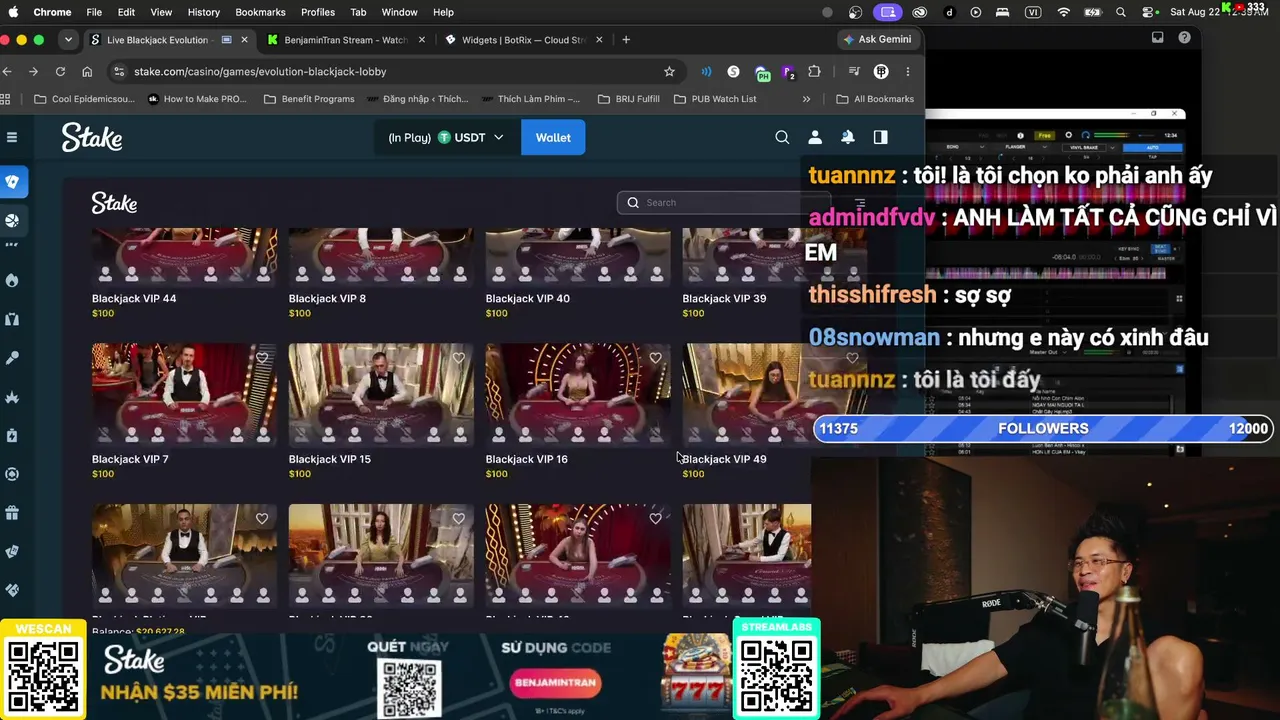The width and height of the screenshot is (1280, 720).
Task: Toggle the Stake side panel icon
Action: pyautogui.click(x=881, y=137)
